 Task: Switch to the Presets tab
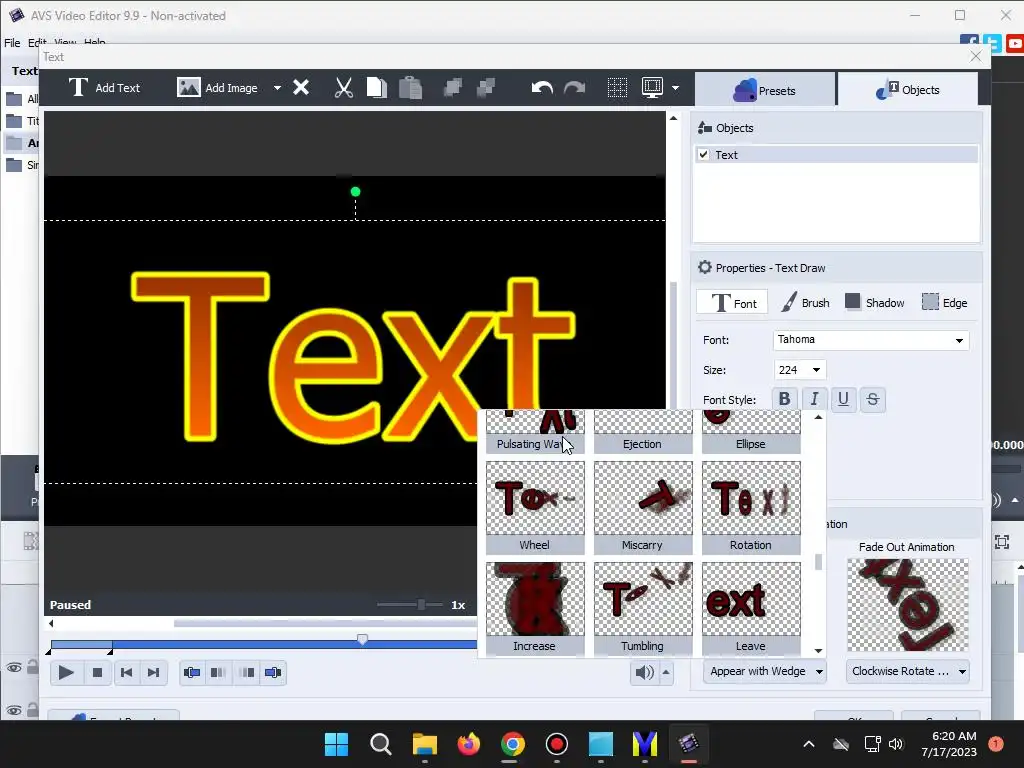point(765,90)
